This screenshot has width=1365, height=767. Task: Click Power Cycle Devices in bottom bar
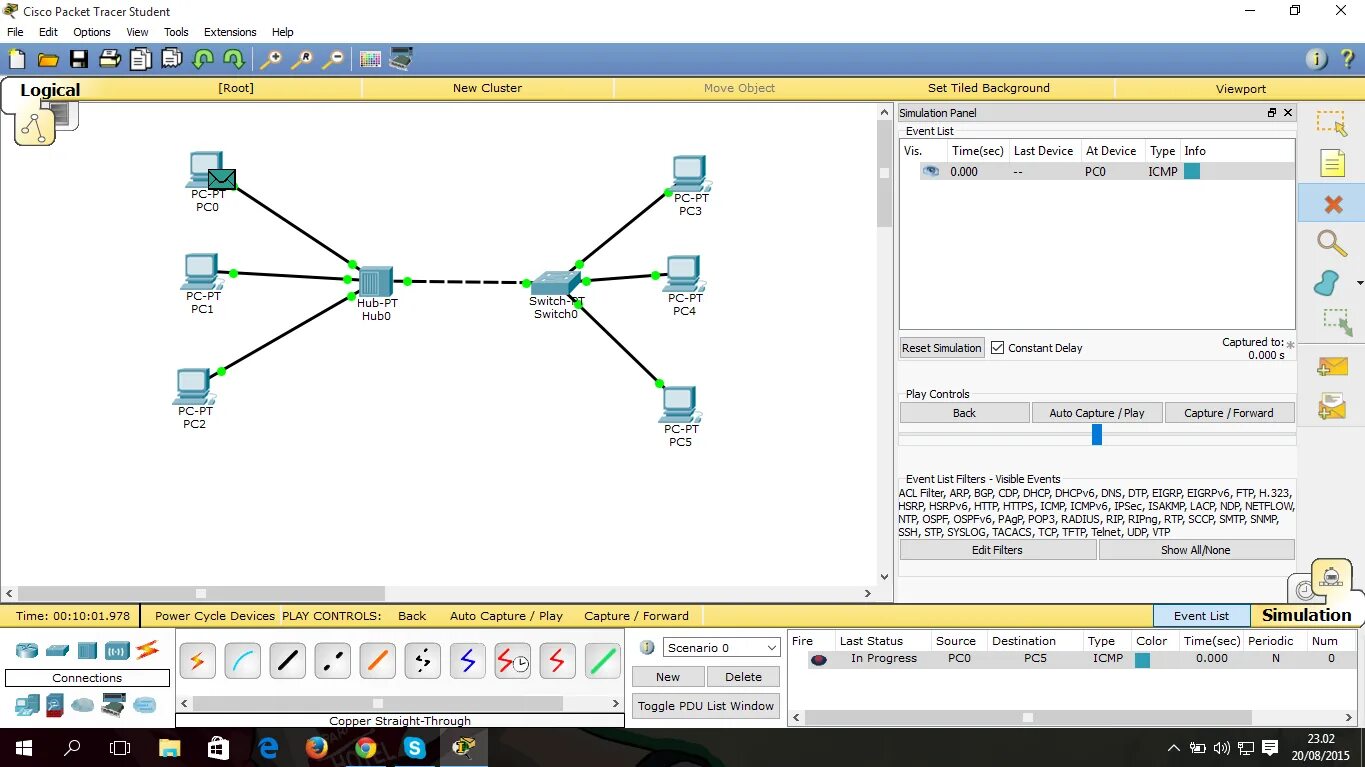tap(215, 616)
